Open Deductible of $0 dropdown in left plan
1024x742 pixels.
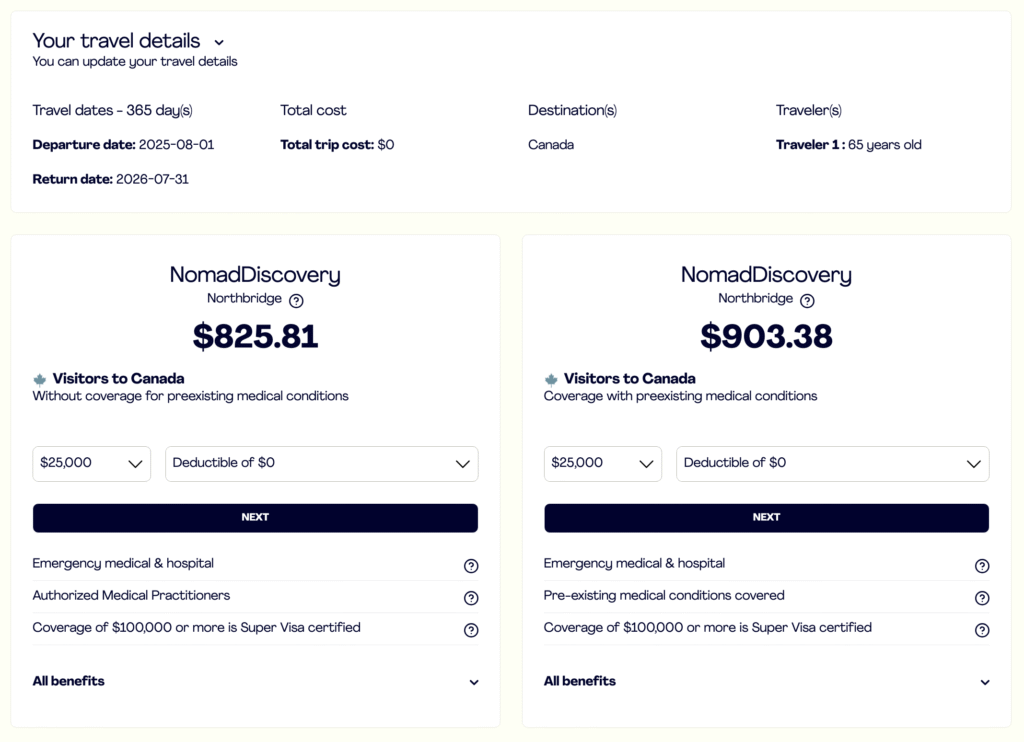[321, 464]
